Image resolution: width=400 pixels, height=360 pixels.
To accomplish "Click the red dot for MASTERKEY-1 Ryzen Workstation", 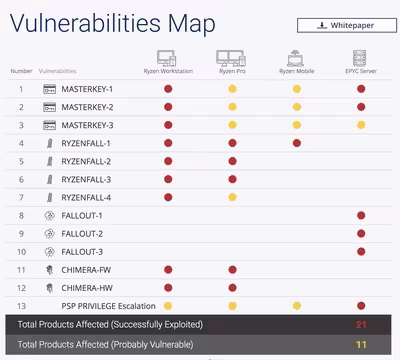I will (x=168, y=89).
